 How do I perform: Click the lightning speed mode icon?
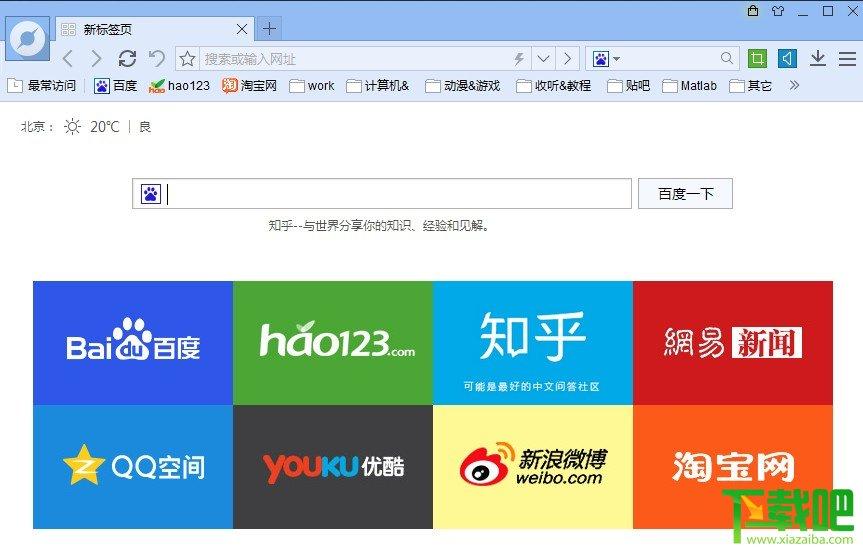click(518, 59)
